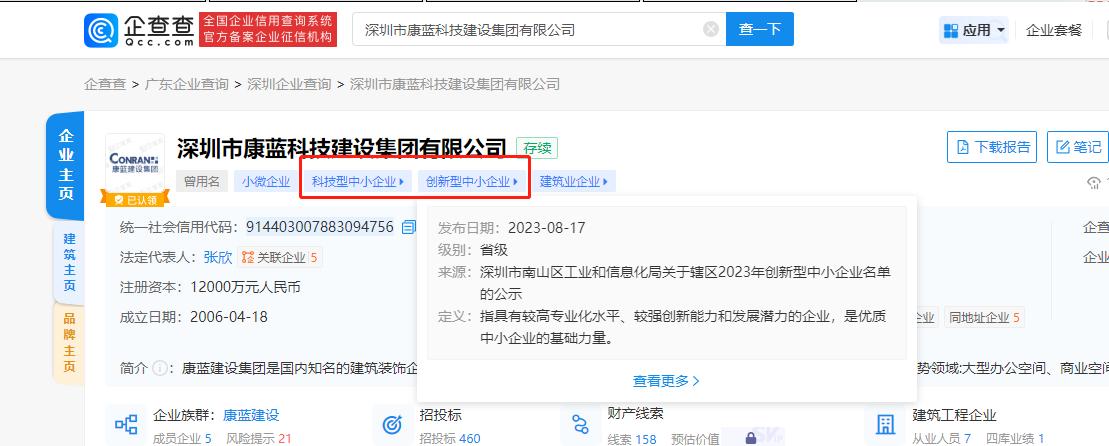Expand the 科技型中小企业 tag
The width and height of the screenshot is (1109, 446).
pos(357,182)
